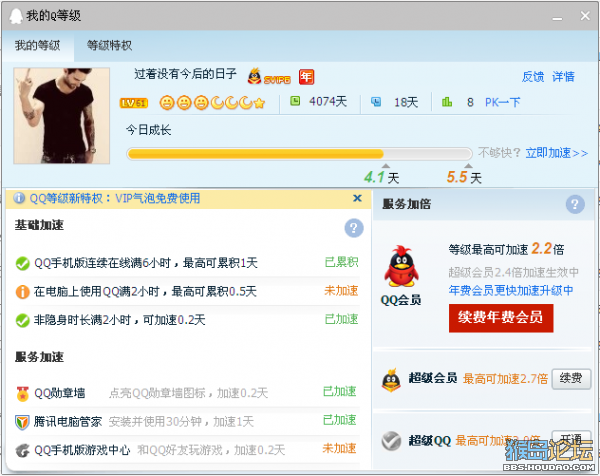Viewport: 600px width, 476px height.
Task: Click the QQ手机版游戏中心 gray icon
Action: pyautogui.click(x=23, y=450)
